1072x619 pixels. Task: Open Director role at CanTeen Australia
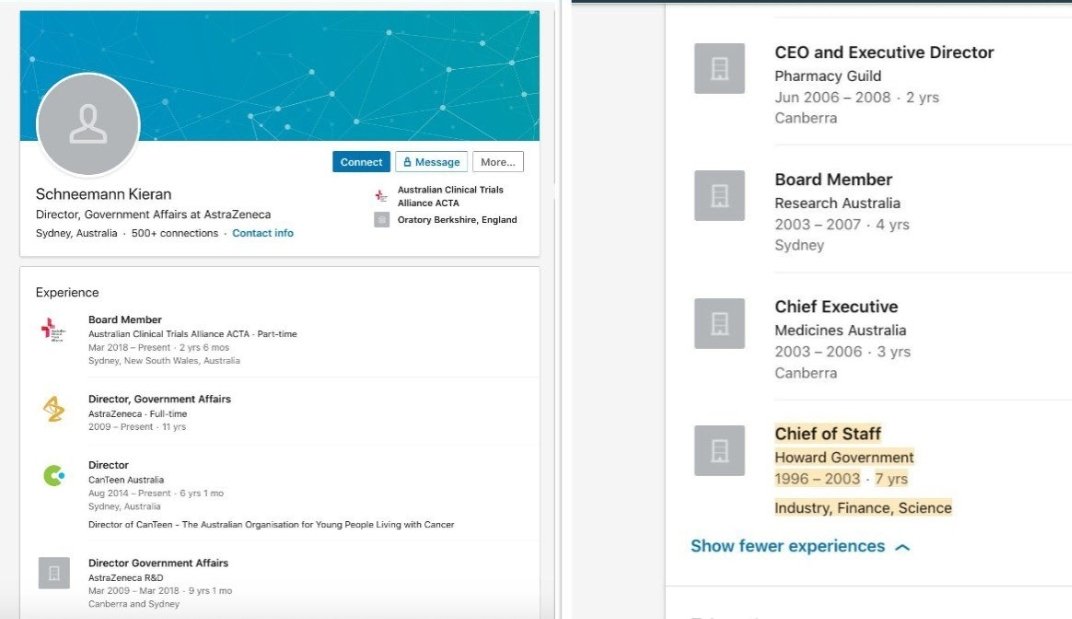pos(108,464)
